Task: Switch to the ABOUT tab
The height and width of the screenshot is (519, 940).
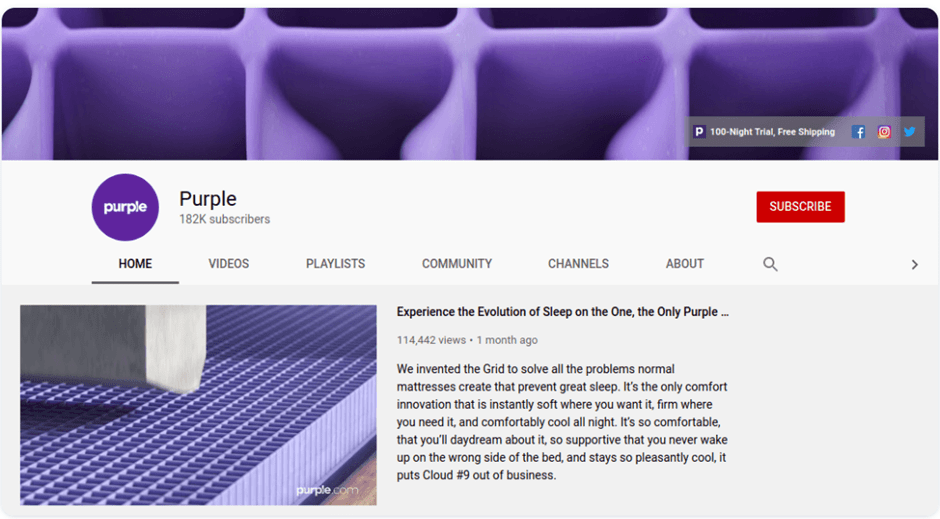Action: click(x=685, y=264)
